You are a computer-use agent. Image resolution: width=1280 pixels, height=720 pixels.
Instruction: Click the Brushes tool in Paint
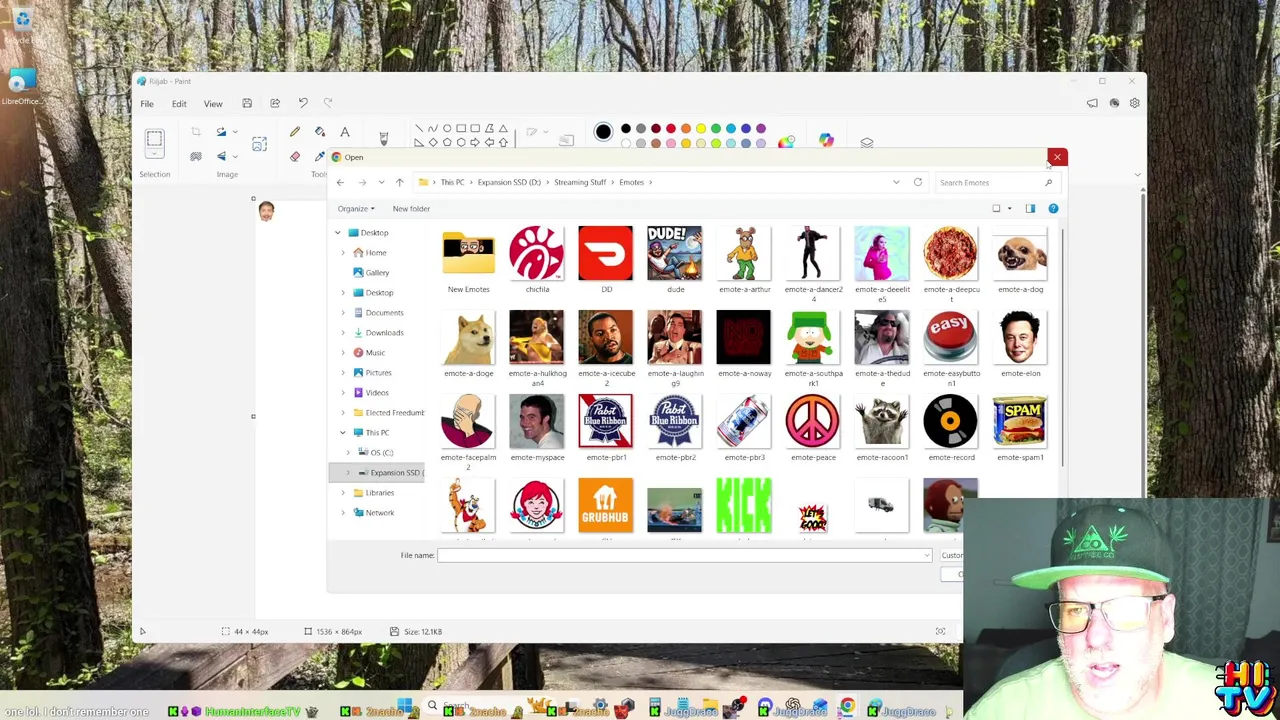(x=383, y=138)
